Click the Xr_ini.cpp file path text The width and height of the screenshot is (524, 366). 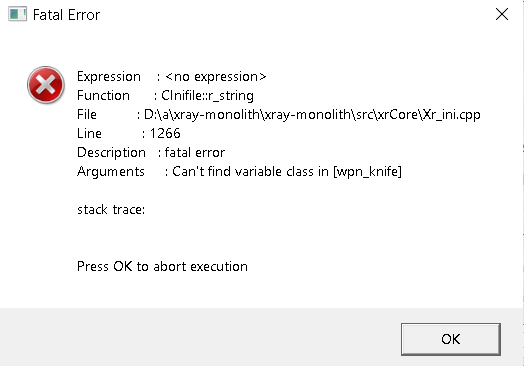coord(312,115)
